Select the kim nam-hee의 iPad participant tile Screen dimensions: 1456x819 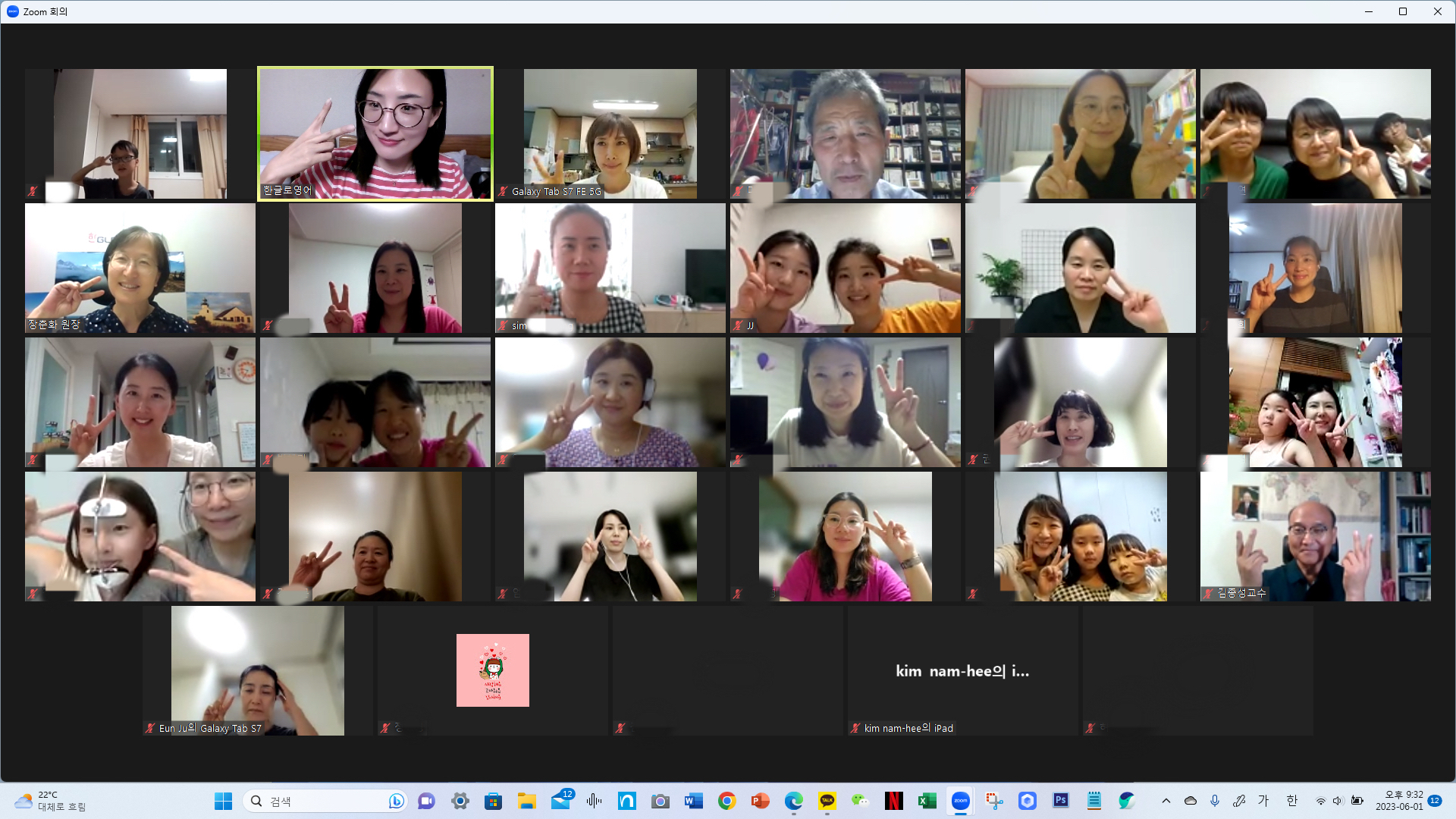(962, 670)
